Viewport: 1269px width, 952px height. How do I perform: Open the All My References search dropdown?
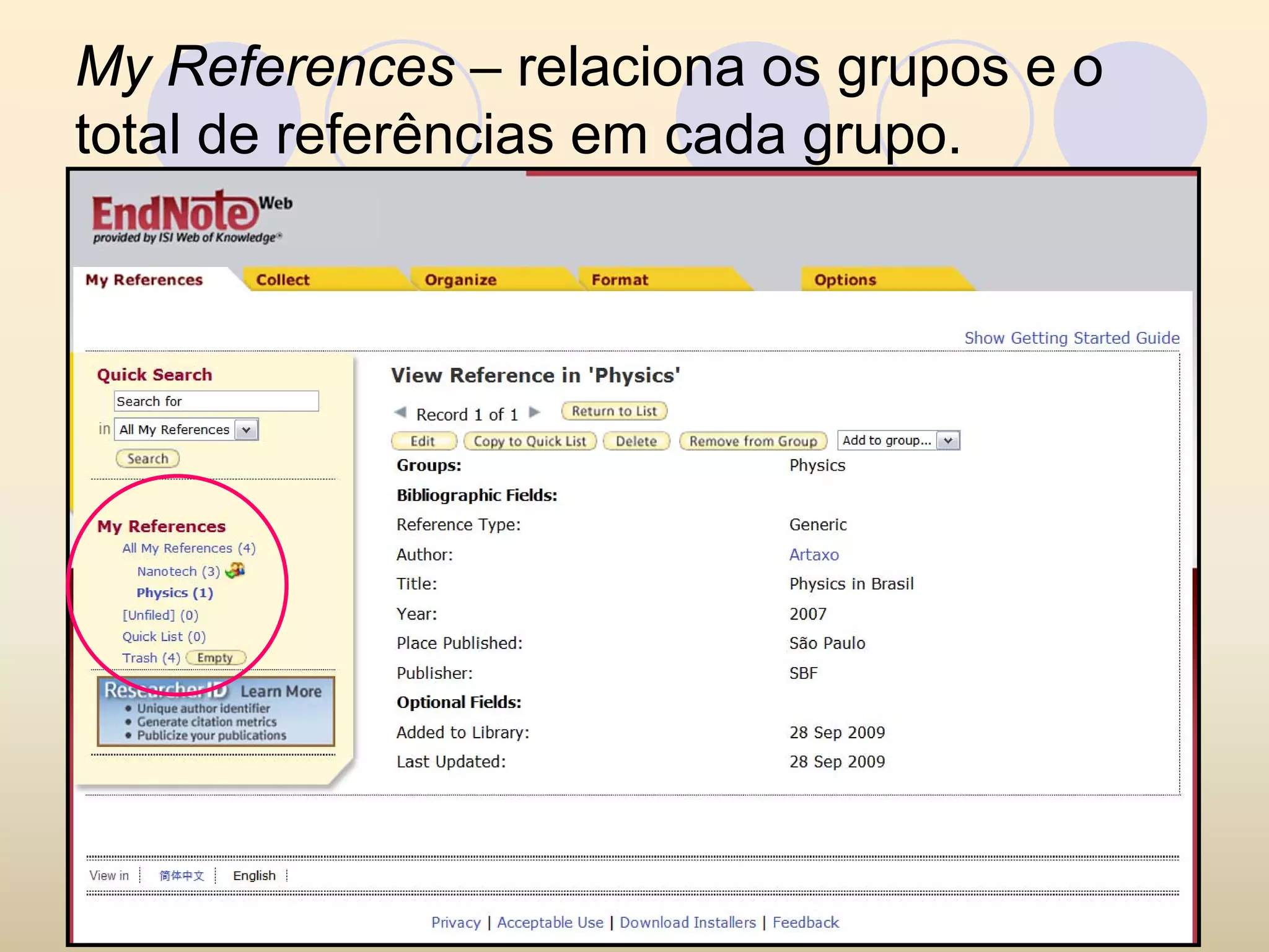186,429
